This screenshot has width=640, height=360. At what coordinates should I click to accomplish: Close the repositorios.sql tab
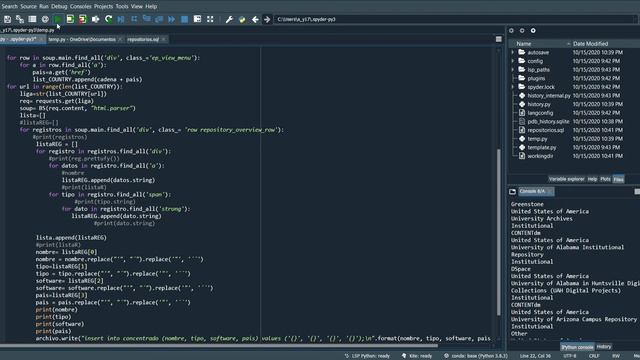click(164, 40)
